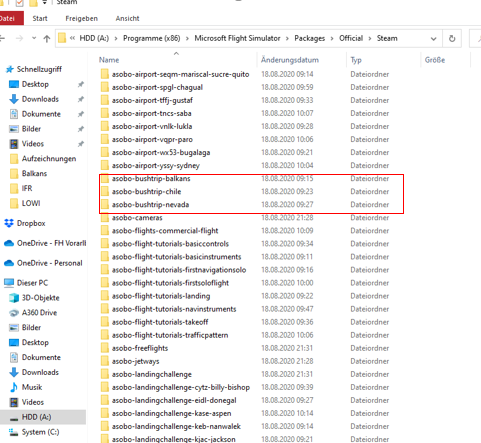This screenshot has width=481, height=443.
Task: Open Downloads under Schnellzugriff
Action: point(40,99)
